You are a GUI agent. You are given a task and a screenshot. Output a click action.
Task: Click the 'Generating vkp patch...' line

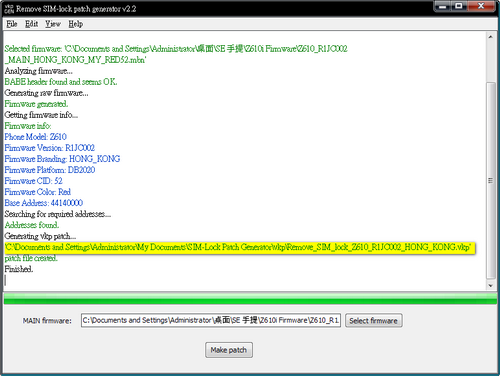coord(40,236)
